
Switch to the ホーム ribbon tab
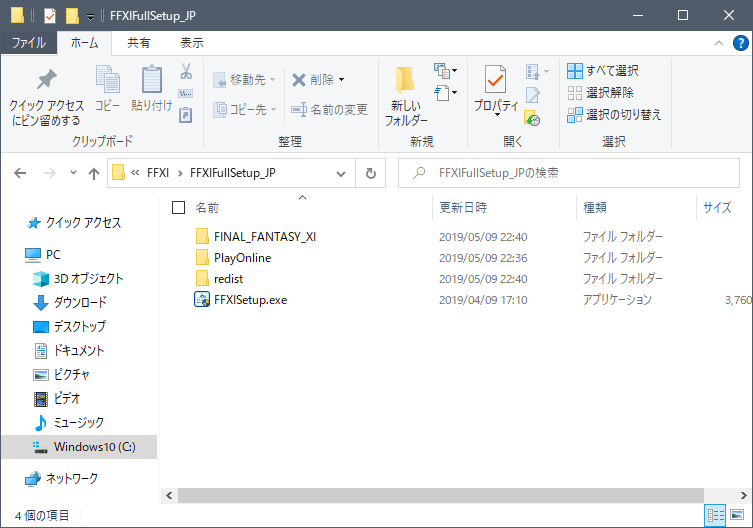pyautogui.click(x=84, y=43)
